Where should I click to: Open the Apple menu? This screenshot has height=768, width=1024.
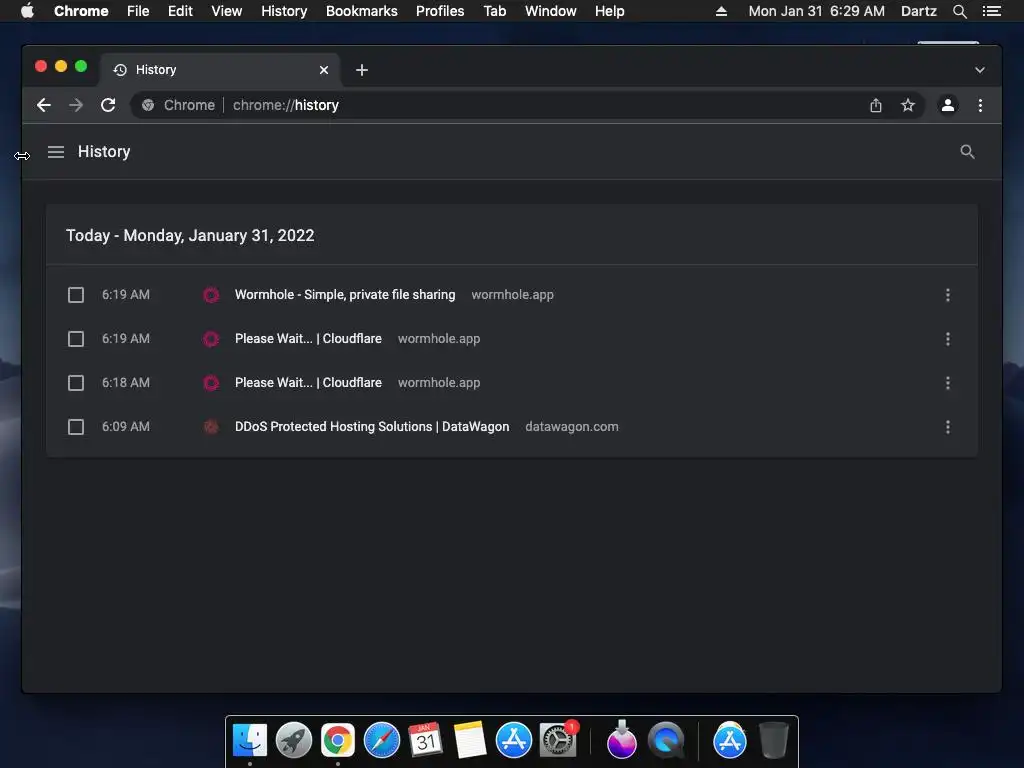point(27,11)
